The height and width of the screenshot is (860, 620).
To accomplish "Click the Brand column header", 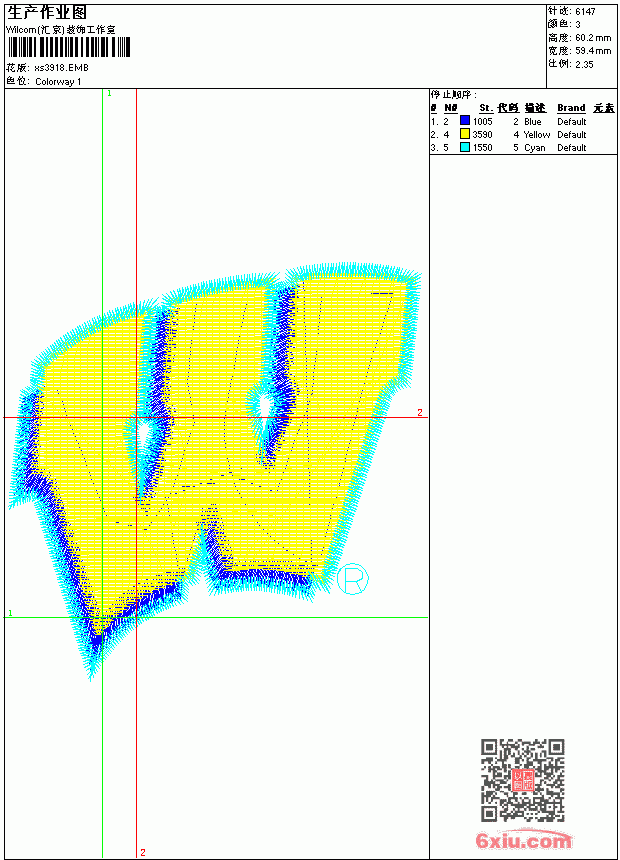I will coord(571,108).
